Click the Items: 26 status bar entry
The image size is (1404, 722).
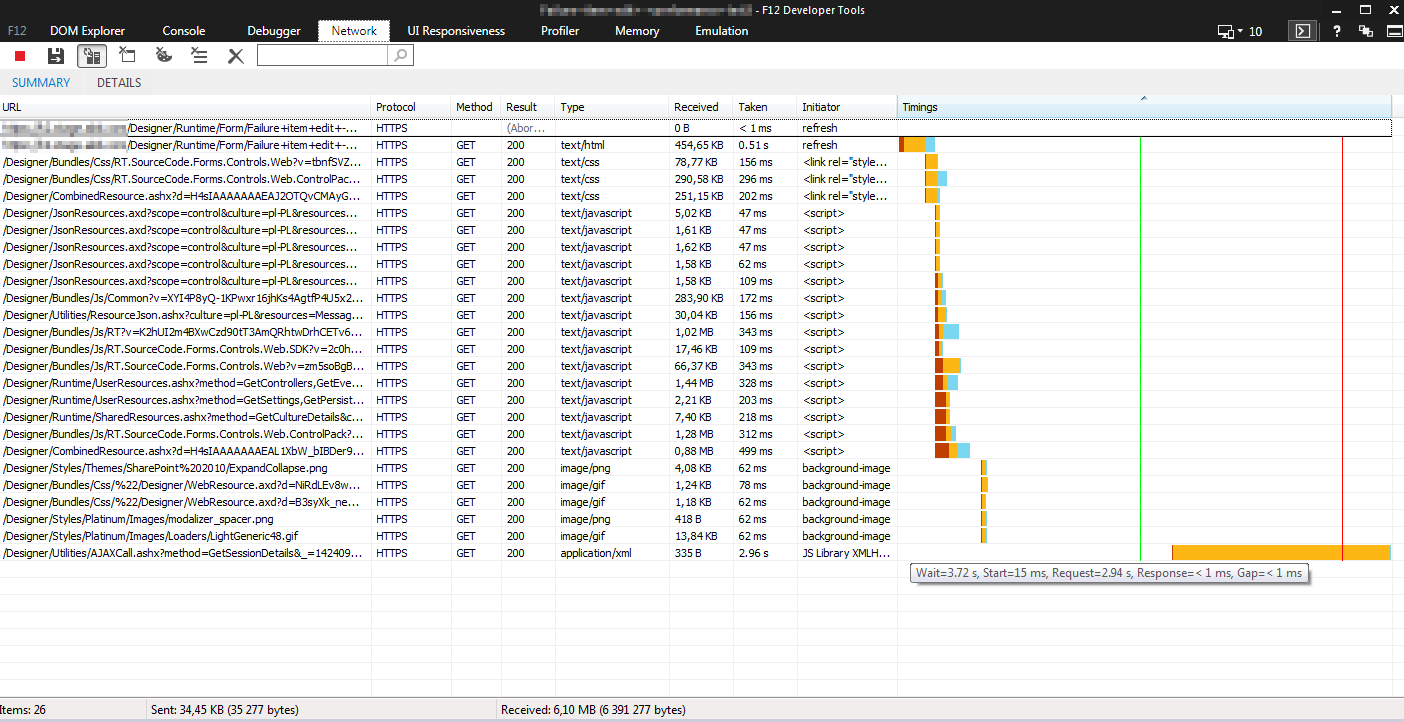click(23, 710)
